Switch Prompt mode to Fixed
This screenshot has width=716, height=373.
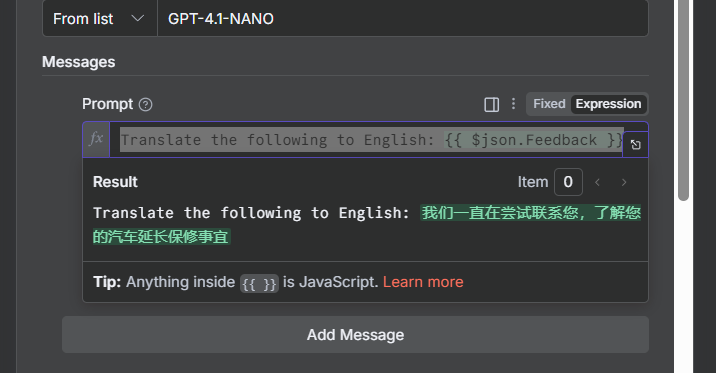point(549,104)
